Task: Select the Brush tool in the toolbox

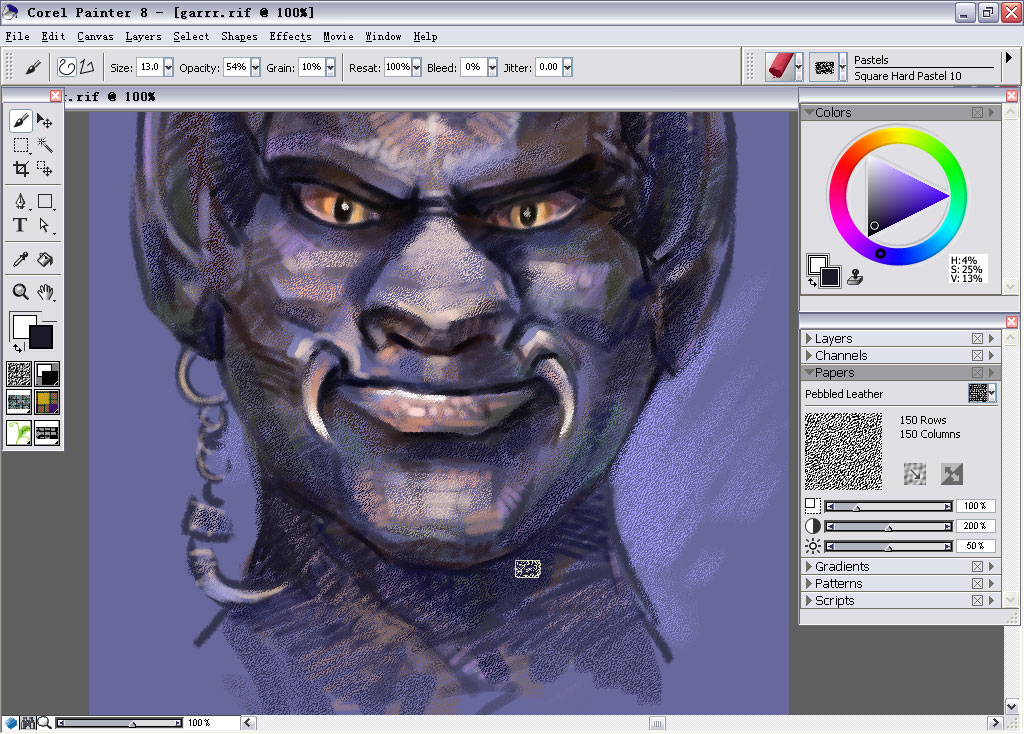Action: pyautogui.click(x=20, y=121)
